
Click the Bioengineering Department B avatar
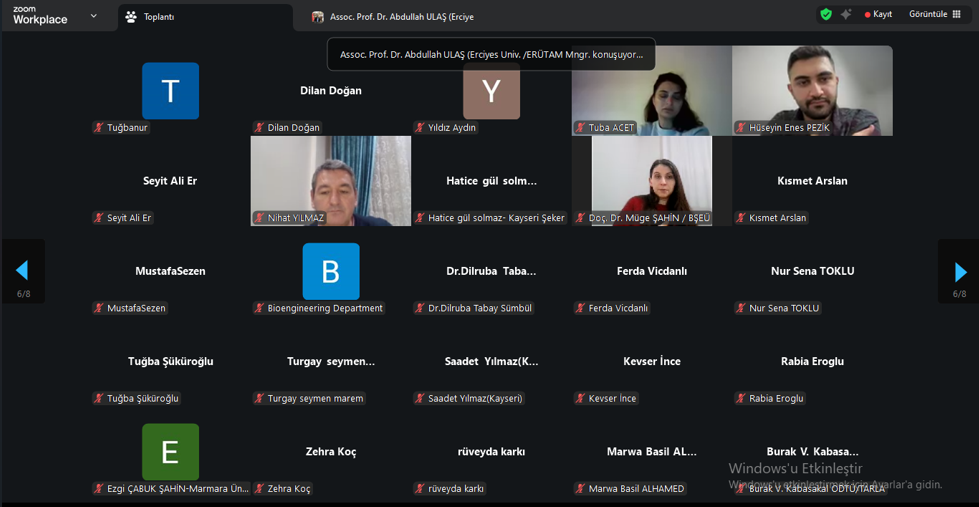[x=330, y=271]
